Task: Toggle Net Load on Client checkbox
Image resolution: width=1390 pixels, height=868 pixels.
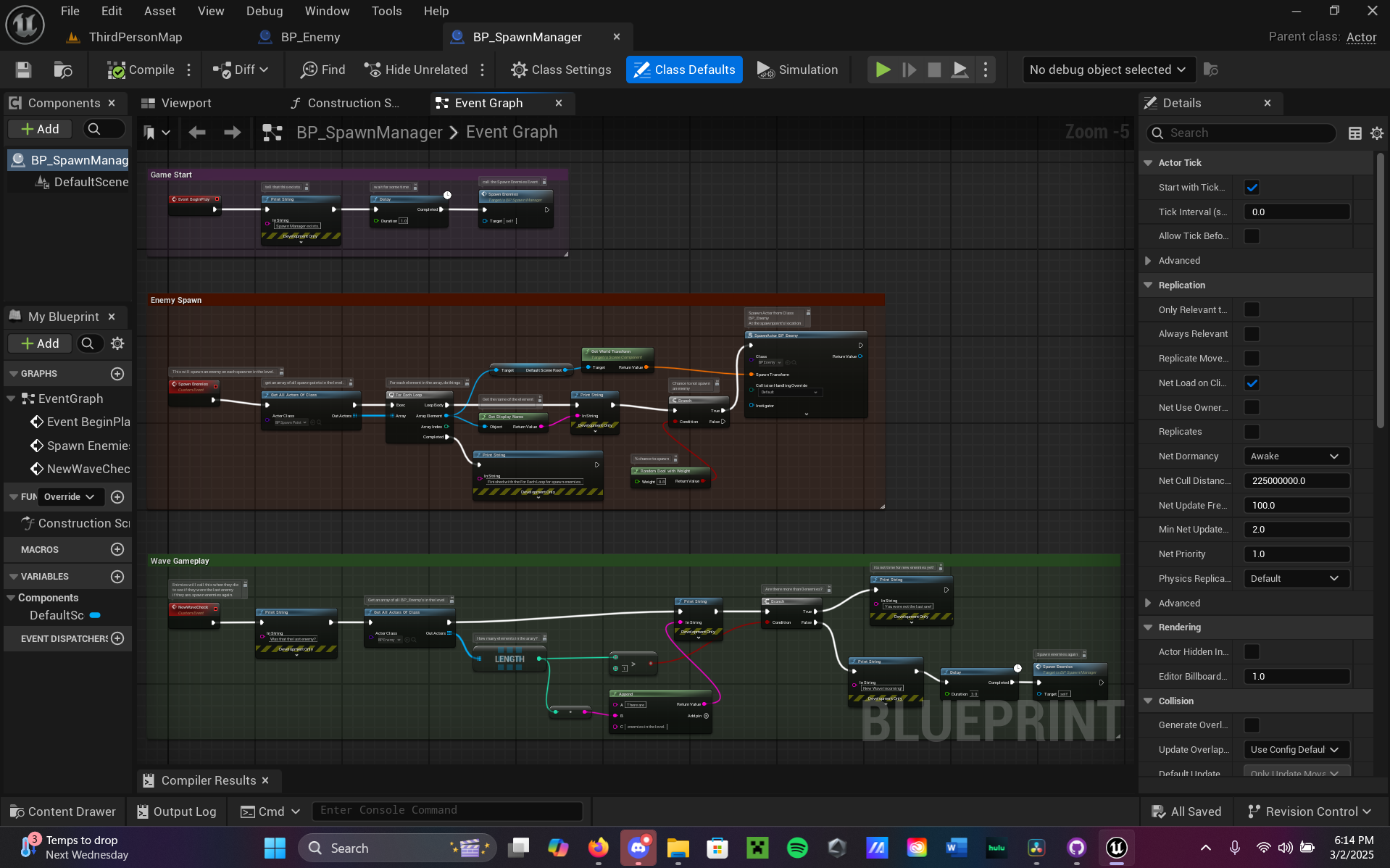Action: [1252, 383]
